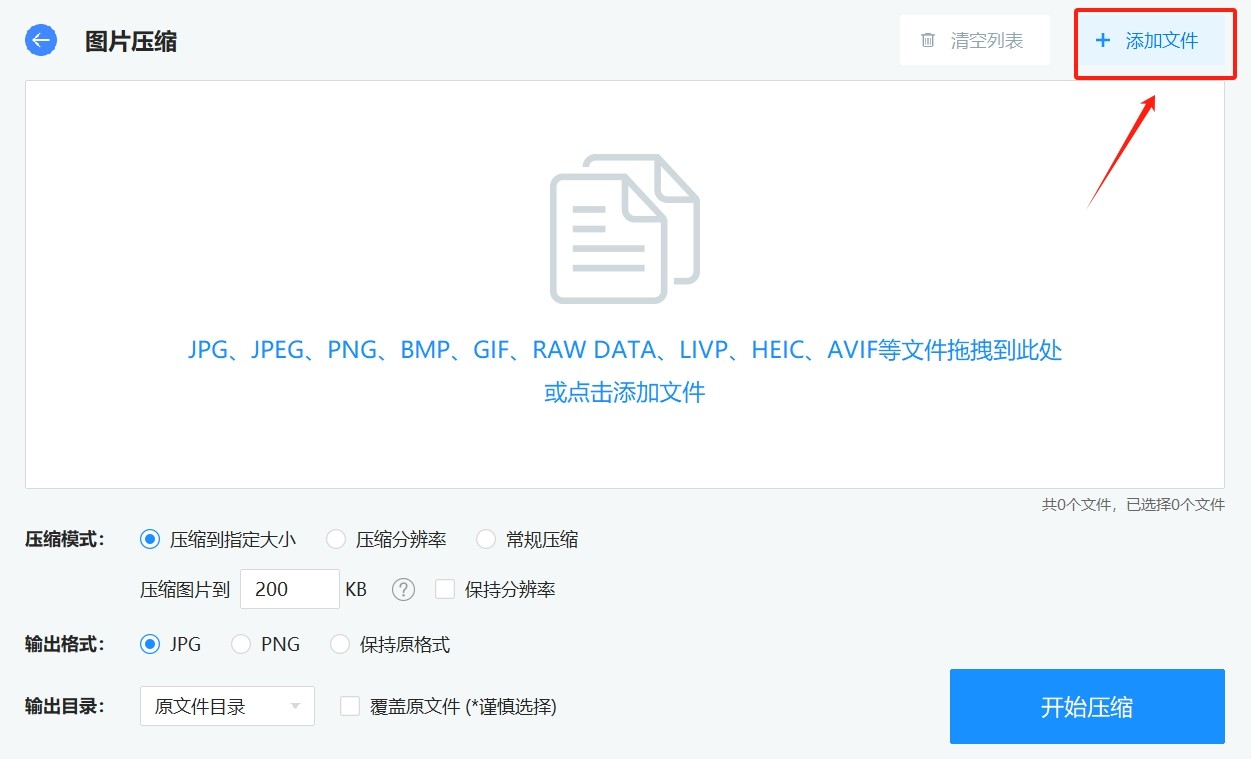Image resolution: width=1251 pixels, height=759 pixels.
Task: Tick the 覆盖原文件 checkbox
Action: point(350,706)
